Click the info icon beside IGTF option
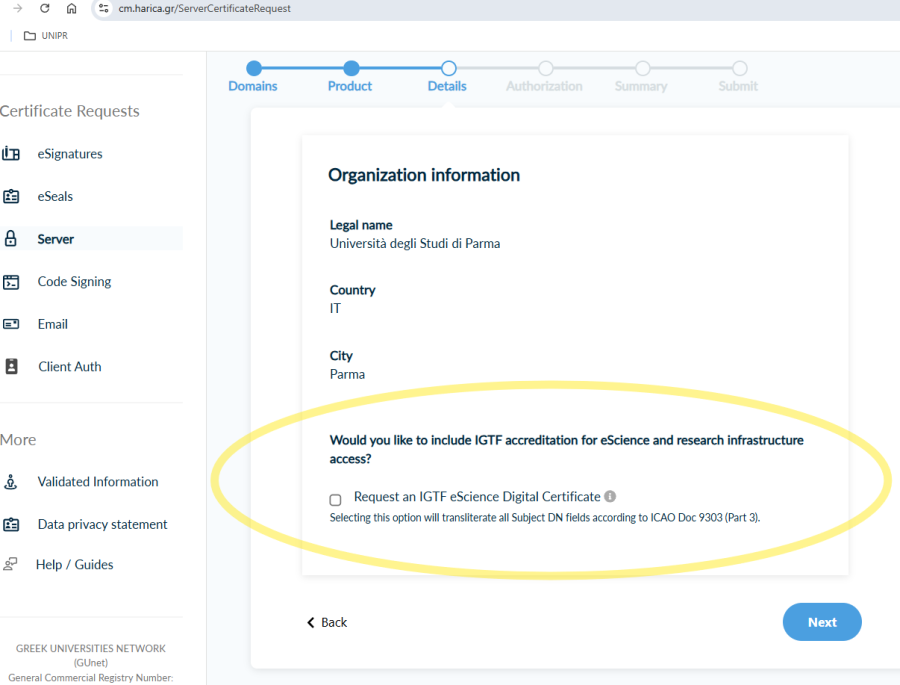Viewport: 900px width, 685px height. (x=610, y=496)
